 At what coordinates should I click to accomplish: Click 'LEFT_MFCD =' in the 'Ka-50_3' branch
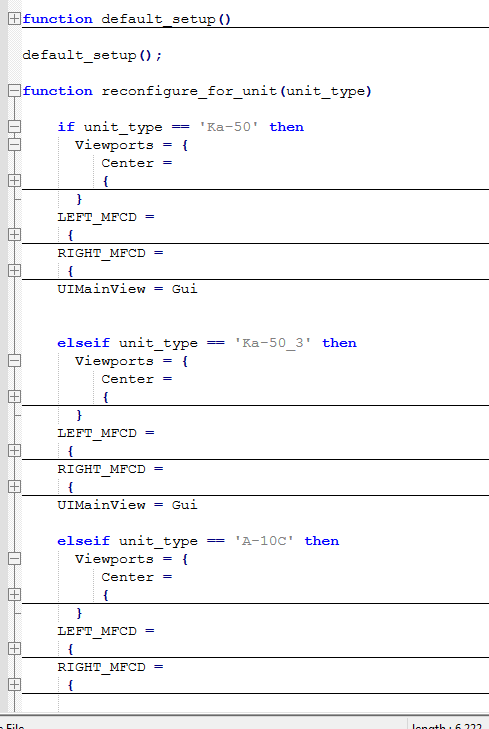106,433
